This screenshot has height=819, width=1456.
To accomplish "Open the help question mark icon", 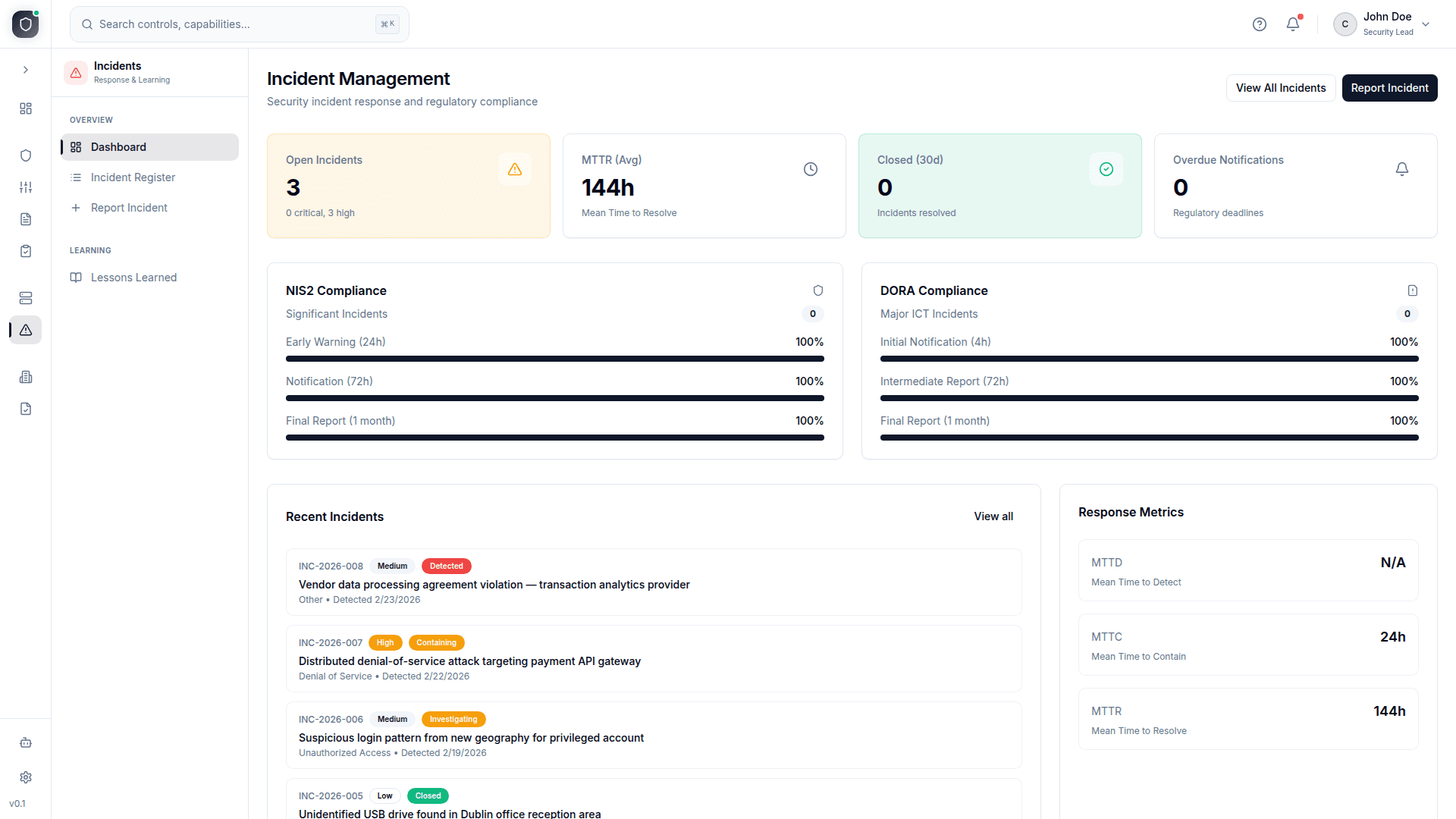I will pos(1260,24).
